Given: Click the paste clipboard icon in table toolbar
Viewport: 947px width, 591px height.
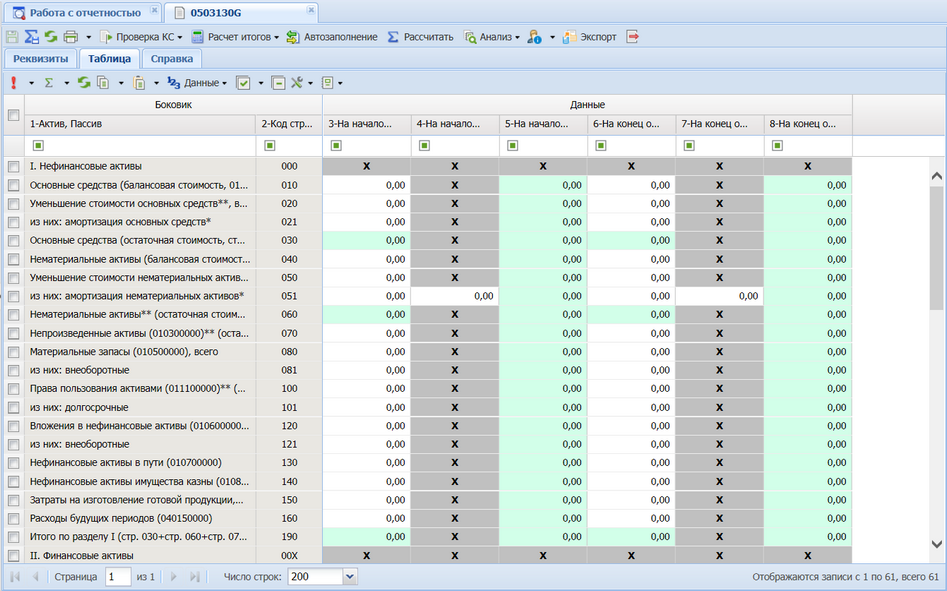Looking at the screenshot, I should 140,83.
